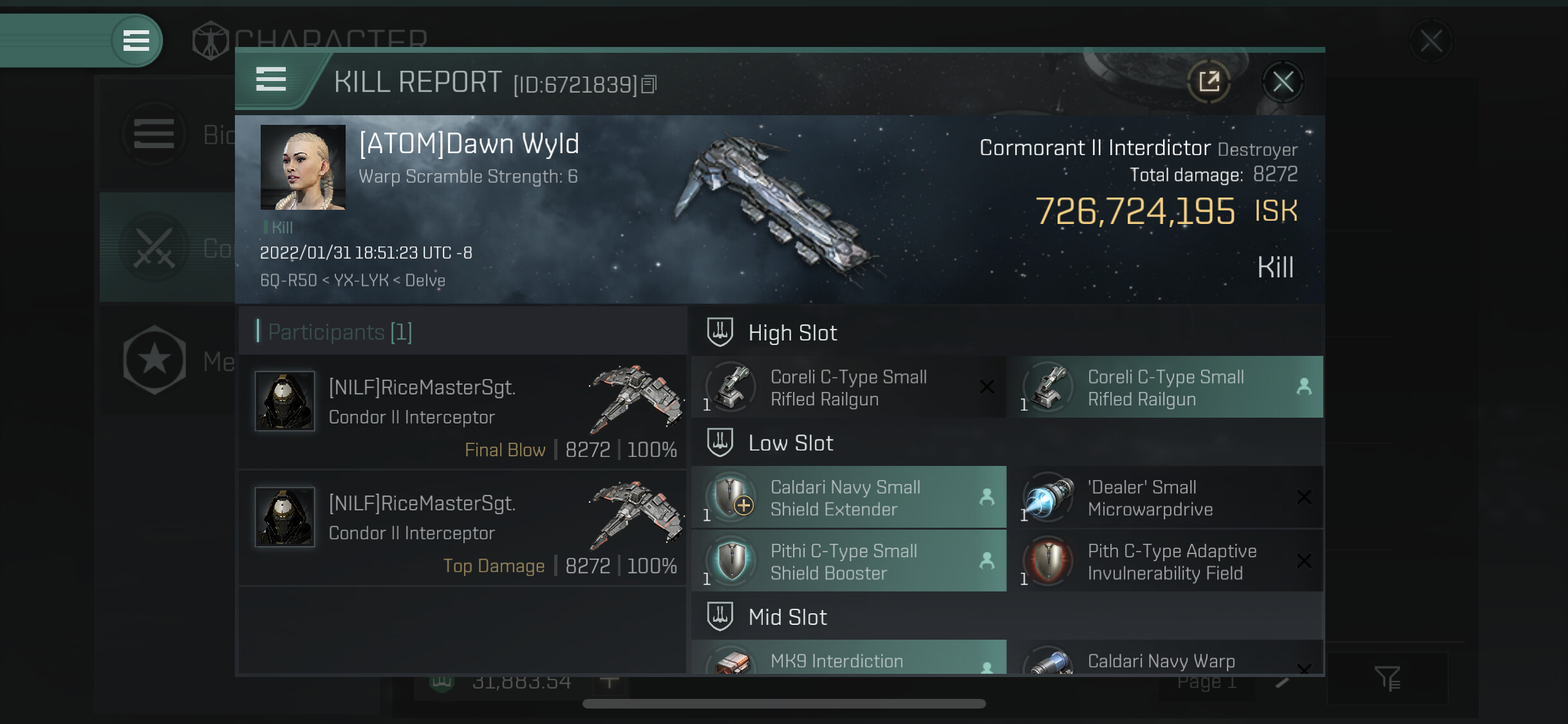Copy the kill report ID
The height and width of the screenshot is (724, 1568).
pos(649,84)
